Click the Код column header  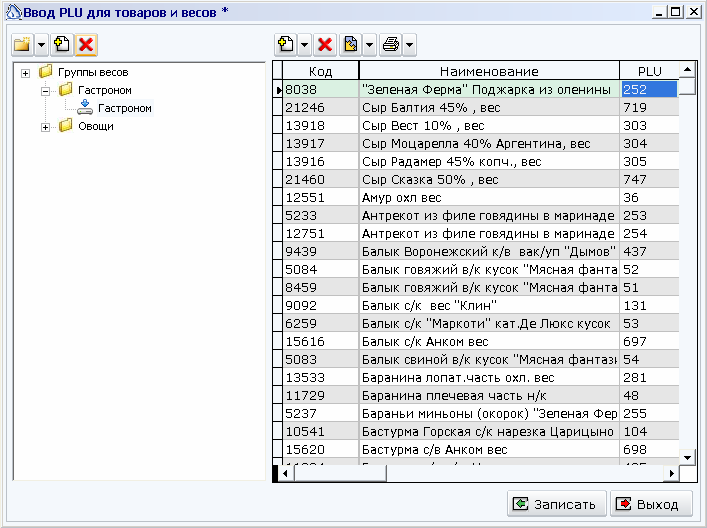pos(321,71)
